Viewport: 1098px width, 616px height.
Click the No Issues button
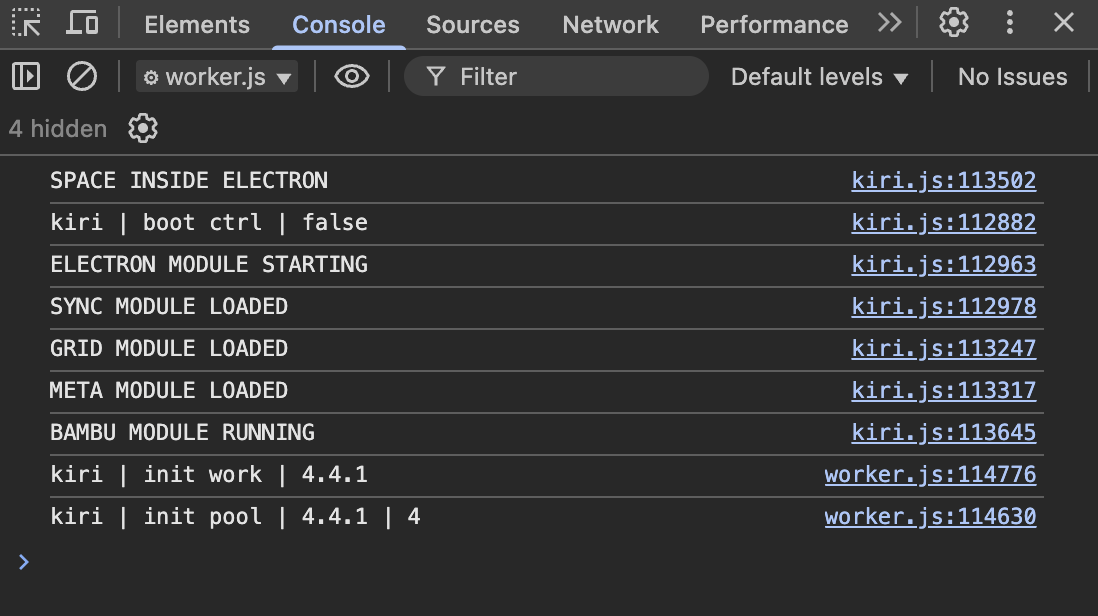tap(1012, 77)
